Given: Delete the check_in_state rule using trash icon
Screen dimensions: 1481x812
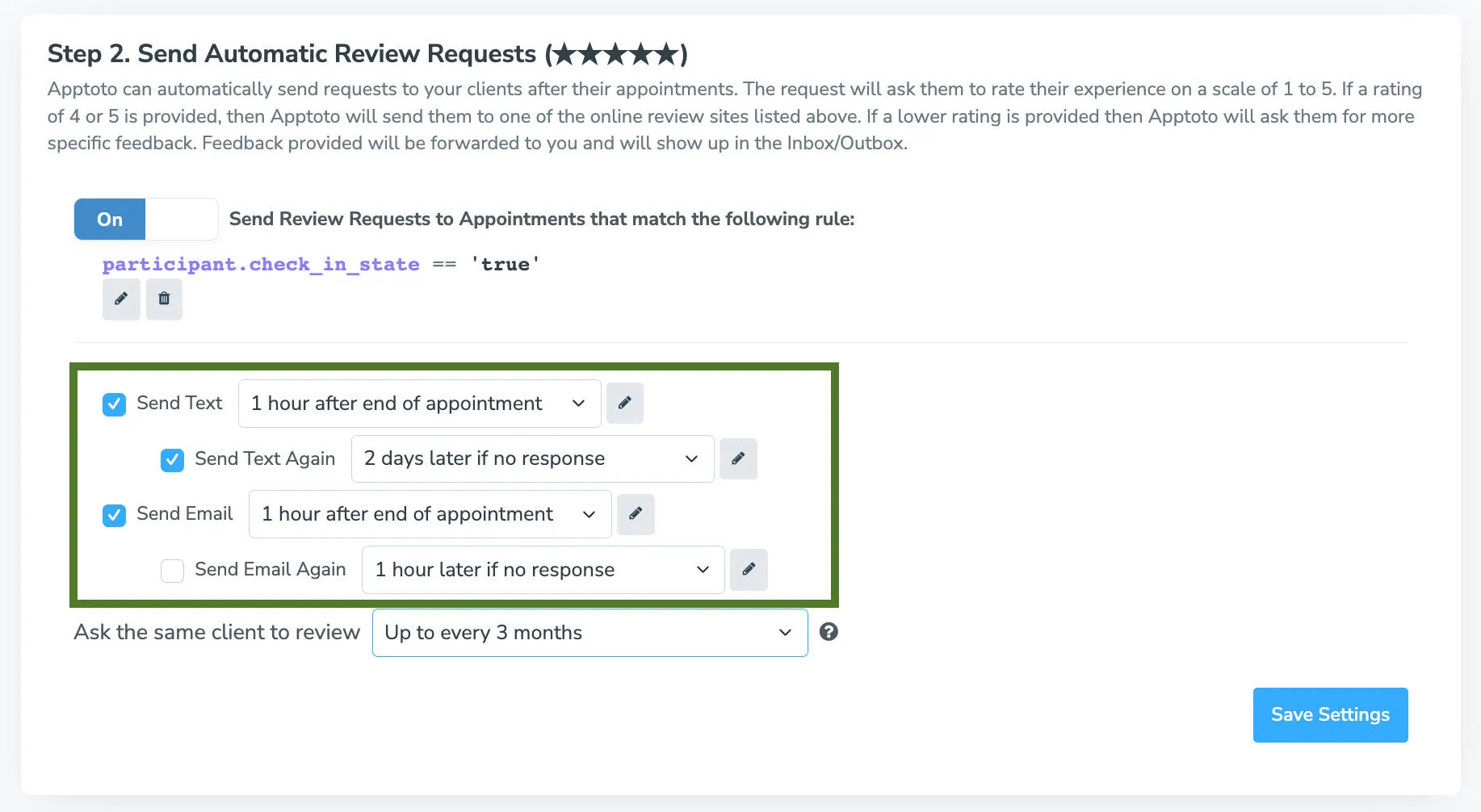Looking at the screenshot, I should [x=164, y=299].
